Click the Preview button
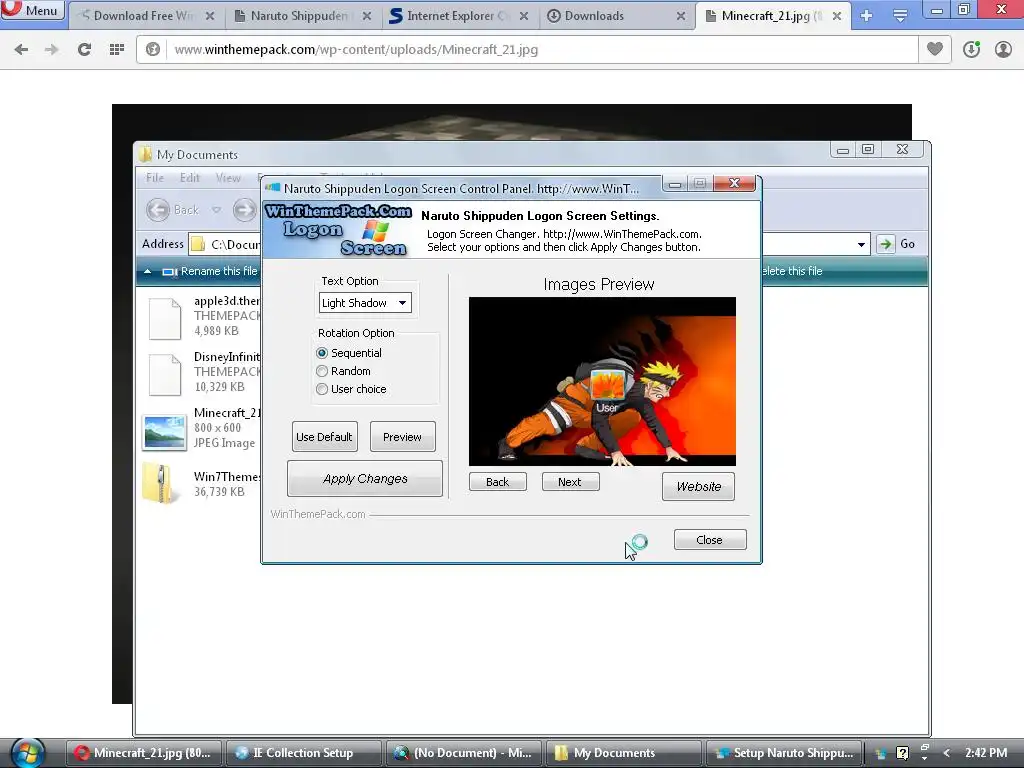This screenshot has width=1024, height=768. click(402, 437)
